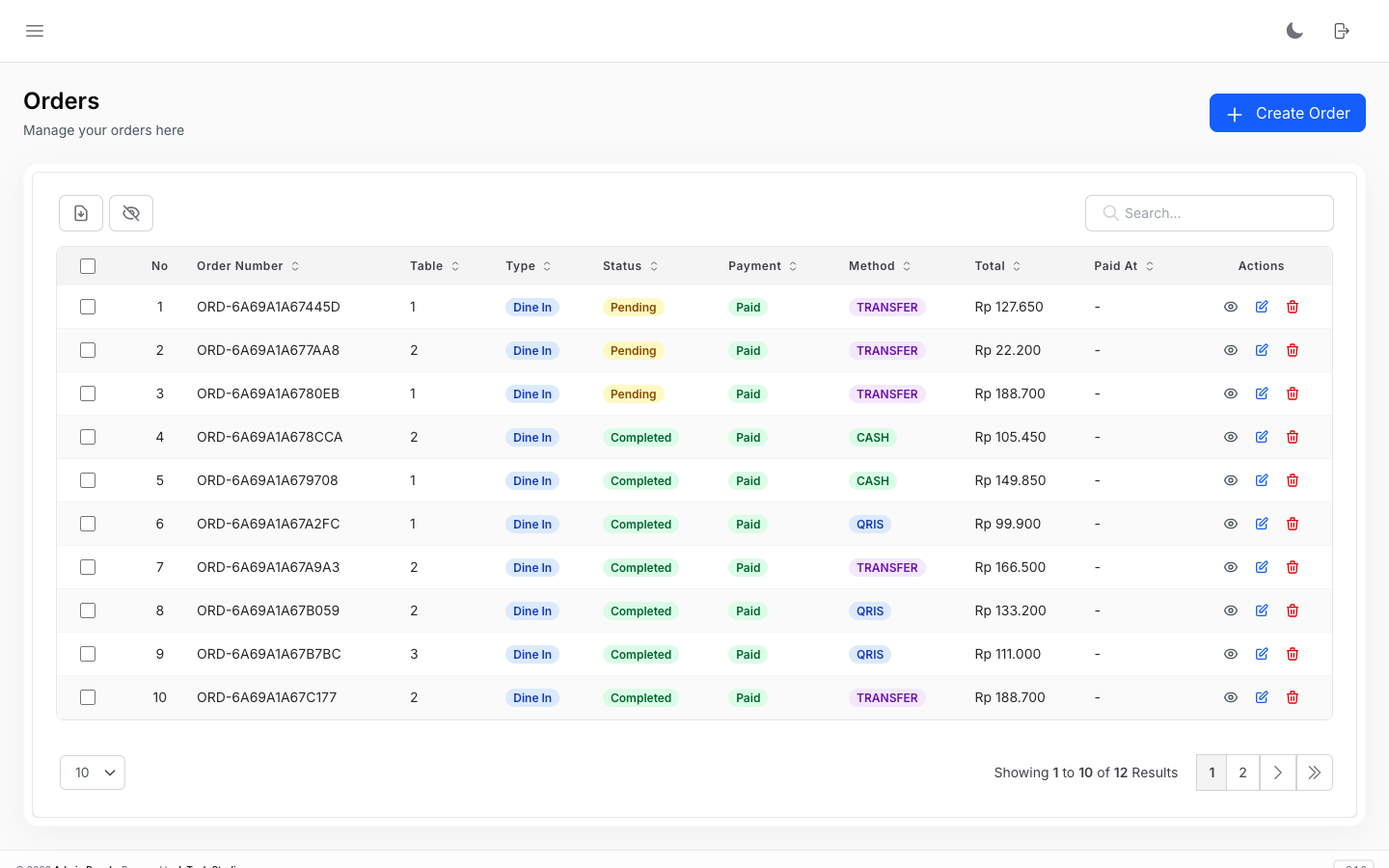Edit order ORD-6A69A1A67C177
The image size is (1389, 868).
1262,697
